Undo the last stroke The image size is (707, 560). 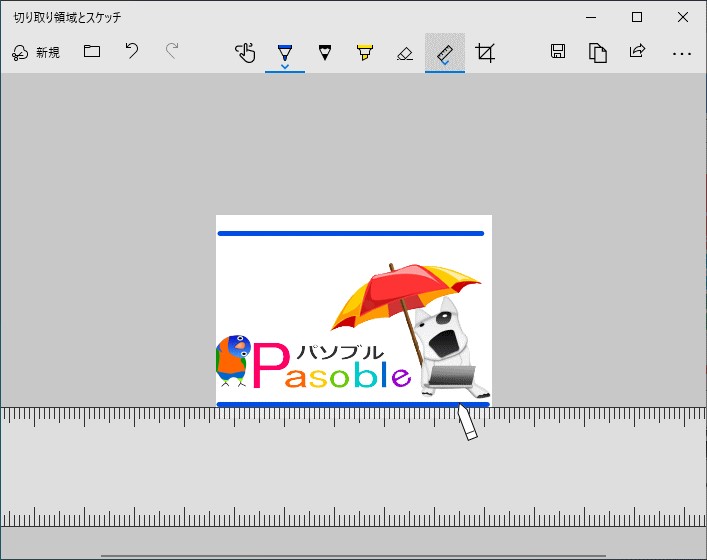(132, 51)
